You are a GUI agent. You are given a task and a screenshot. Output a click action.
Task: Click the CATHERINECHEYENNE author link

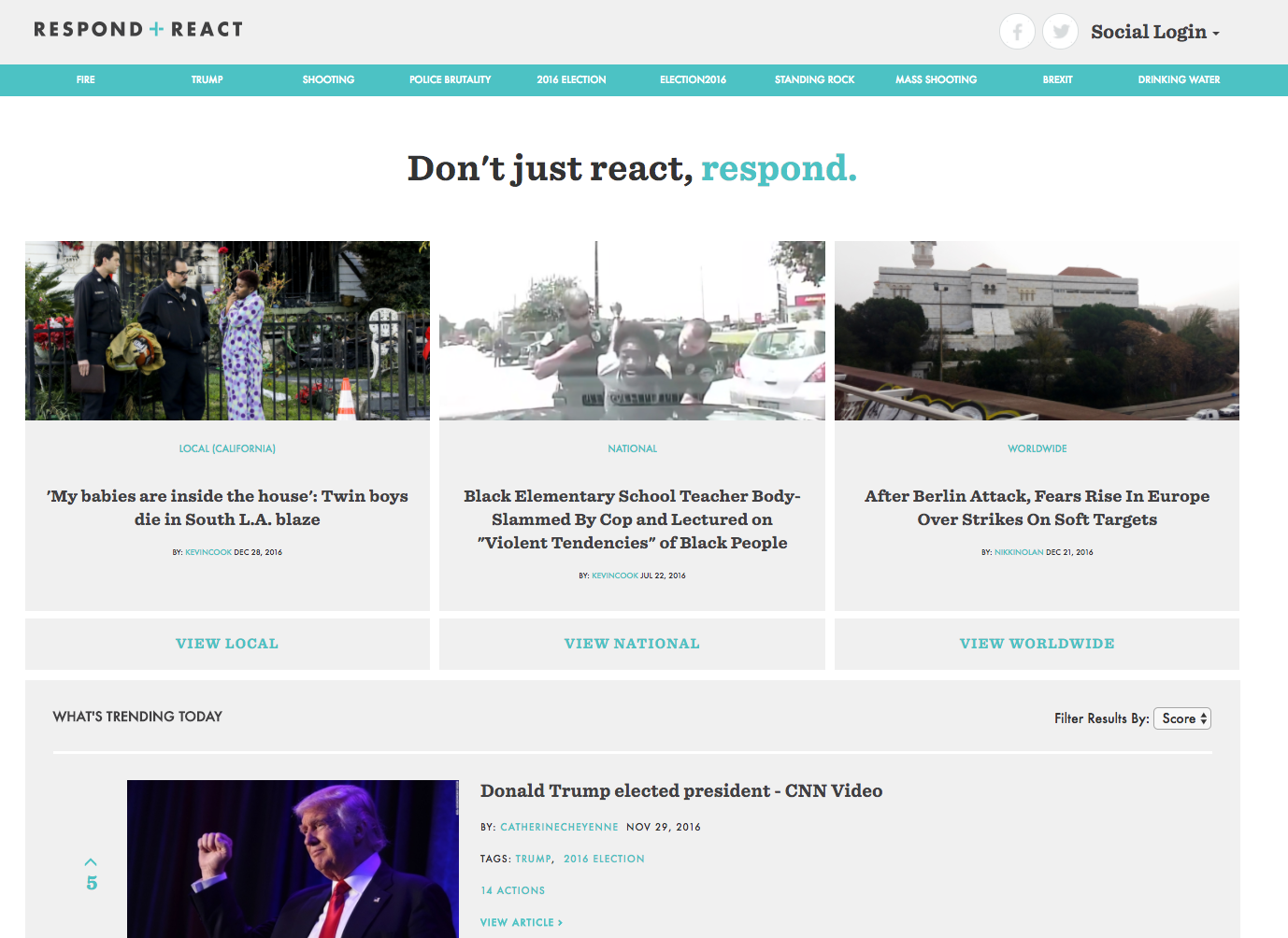(x=559, y=827)
